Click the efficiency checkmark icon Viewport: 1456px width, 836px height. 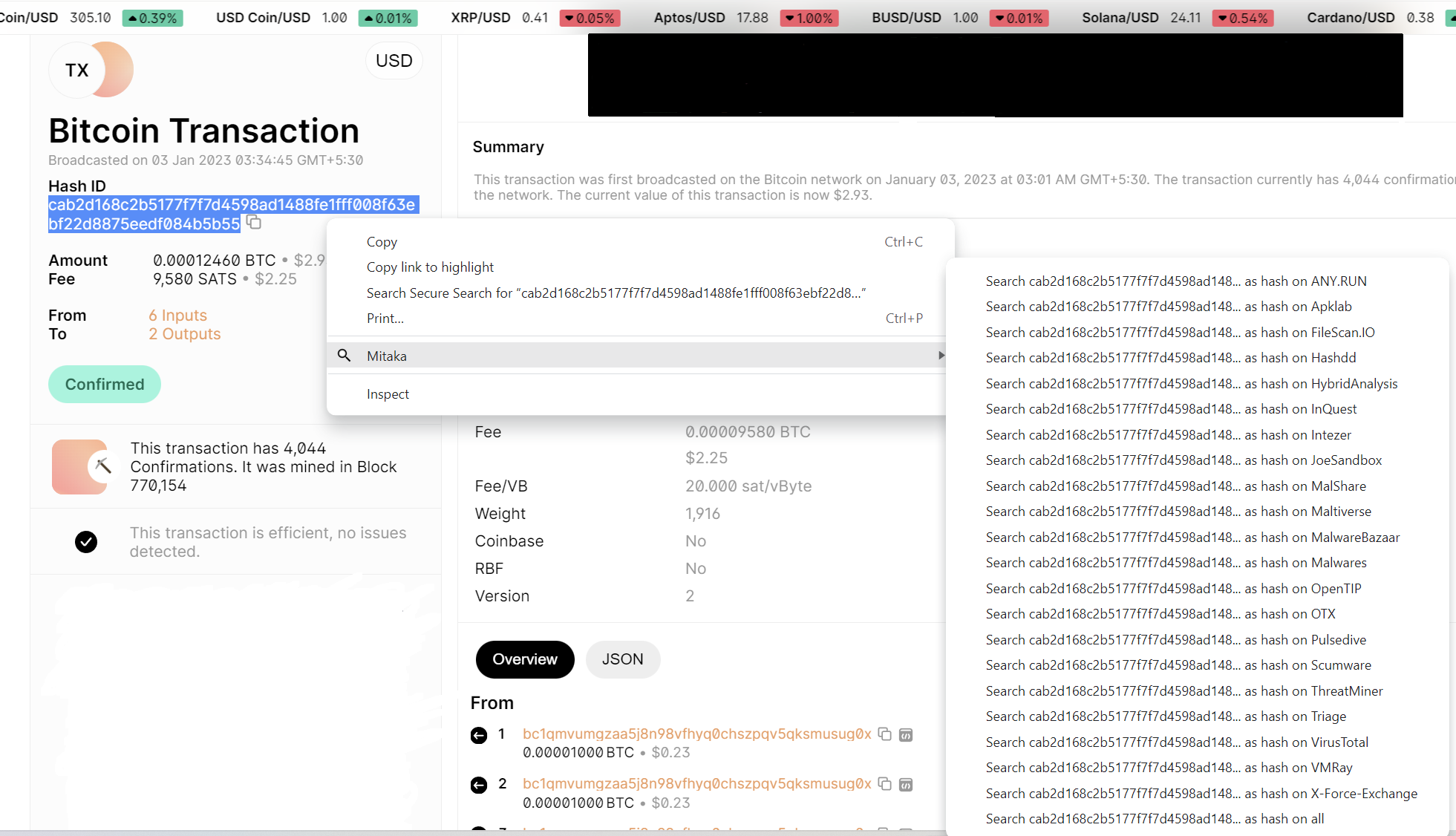(86, 542)
